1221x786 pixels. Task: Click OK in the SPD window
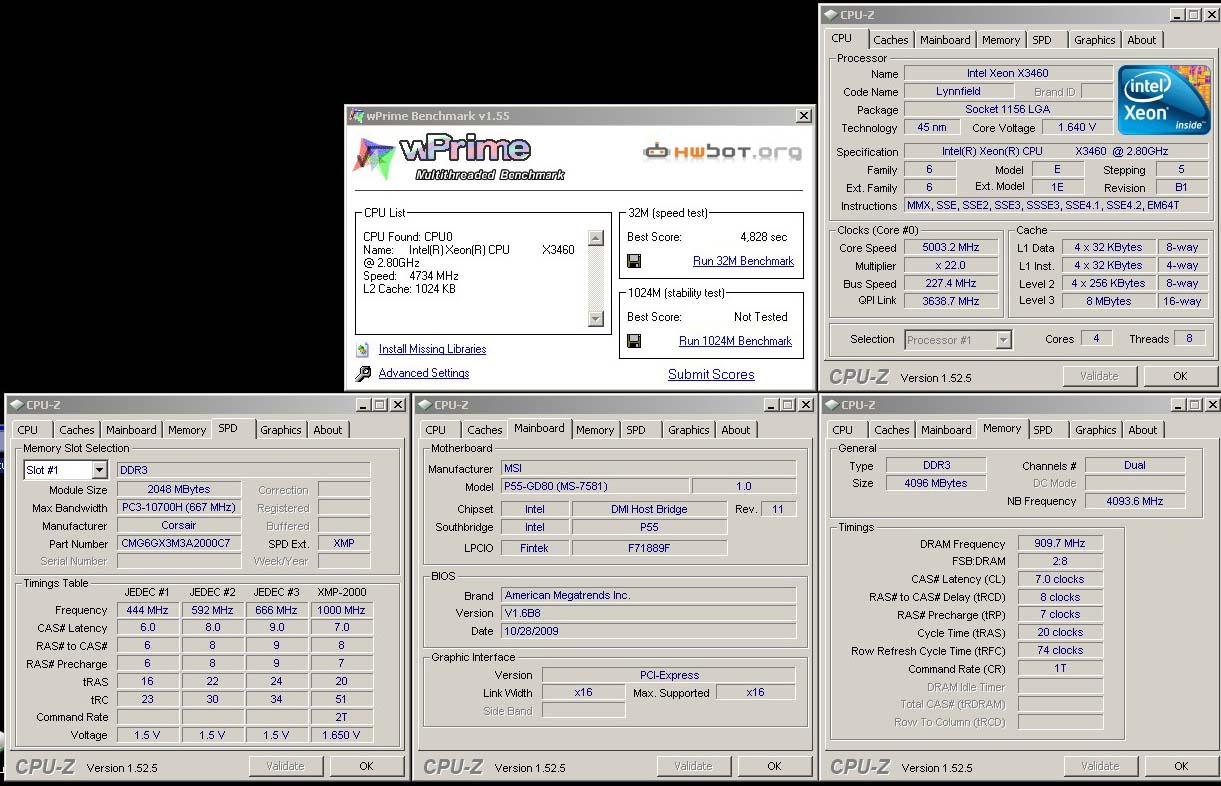click(366, 766)
